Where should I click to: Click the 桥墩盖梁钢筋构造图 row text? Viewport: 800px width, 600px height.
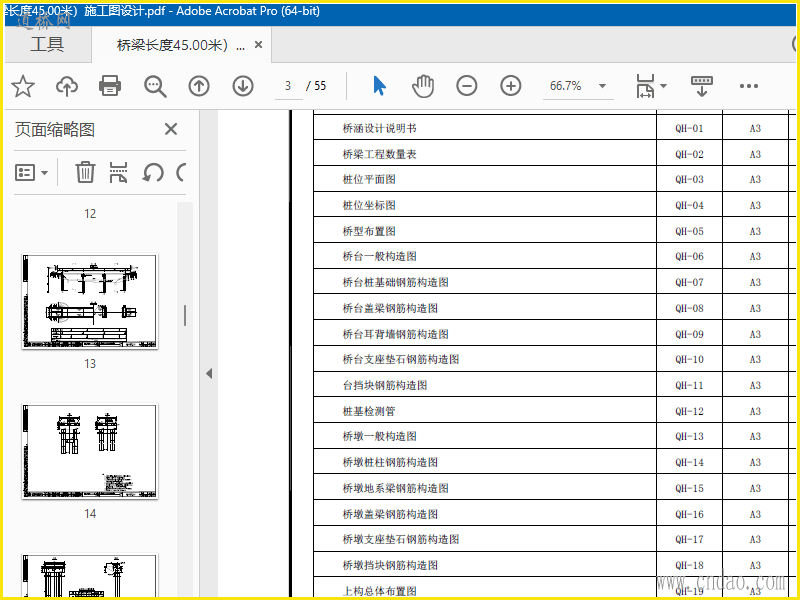click(x=390, y=514)
